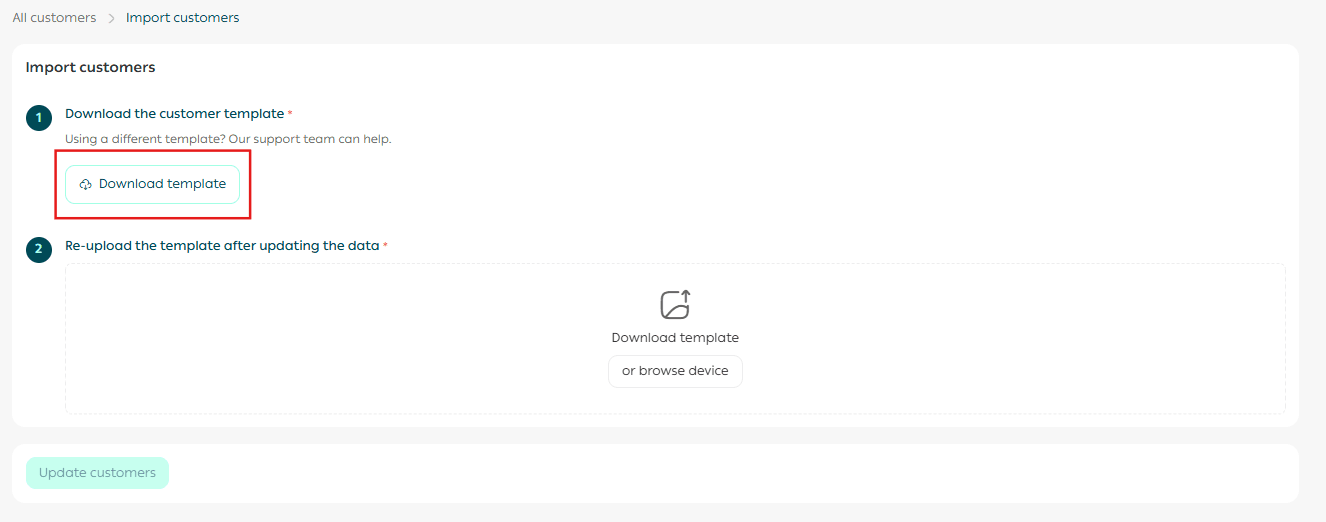1326x522 pixels.
Task: Select the Import customers breadcrumb item
Action: [182, 18]
